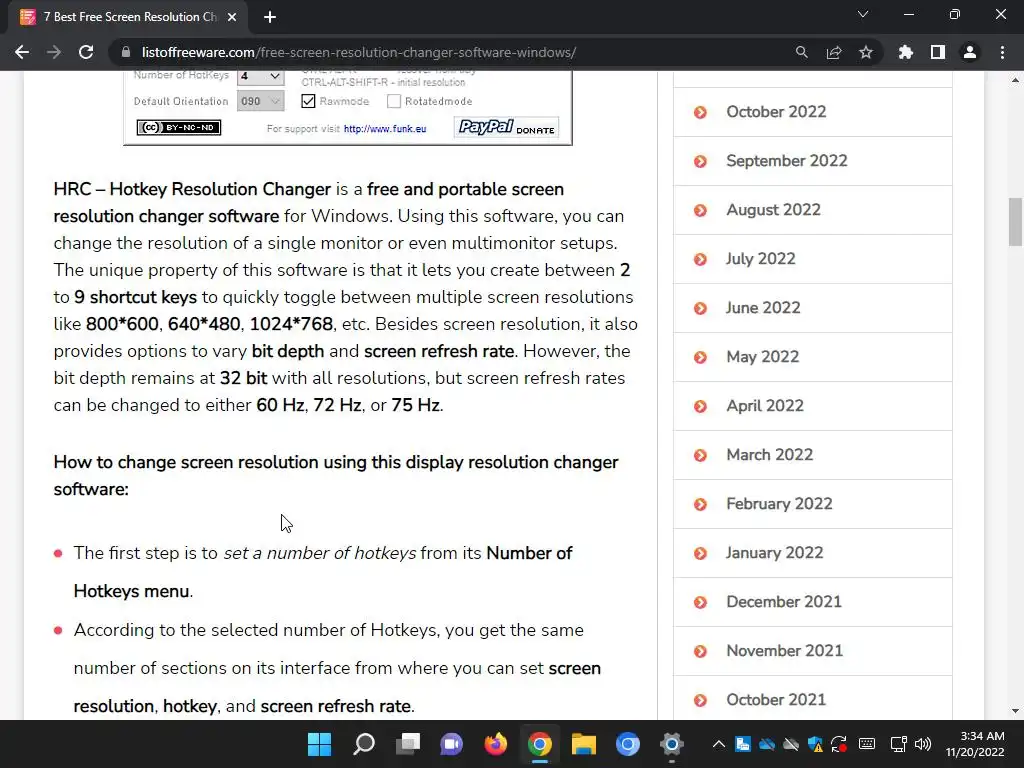This screenshot has height=768, width=1024.
Task: Open Settings gear on the taskbar
Action: pyautogui.click(x=671, y=744)
